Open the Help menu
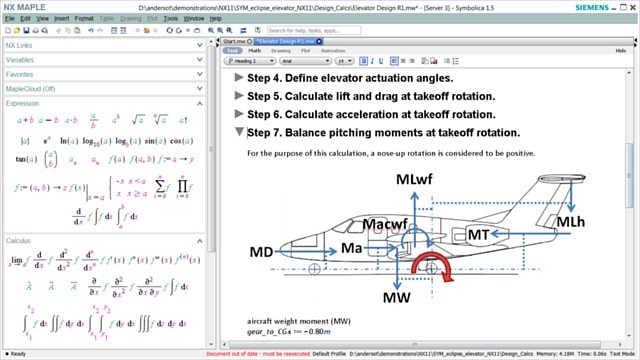 point(216,19)
